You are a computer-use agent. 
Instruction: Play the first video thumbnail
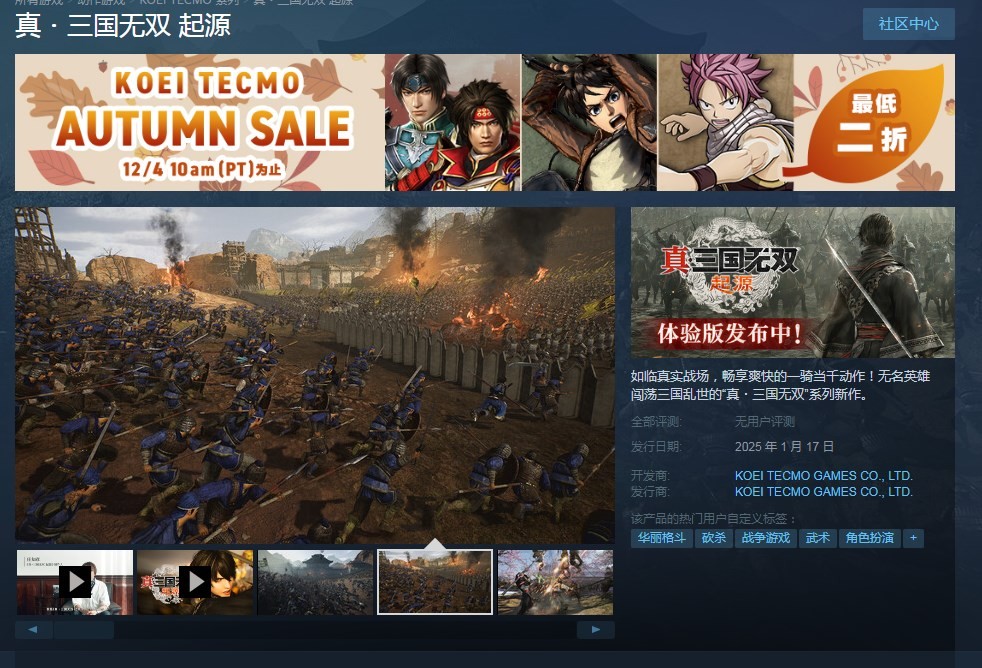pos(75,582)
